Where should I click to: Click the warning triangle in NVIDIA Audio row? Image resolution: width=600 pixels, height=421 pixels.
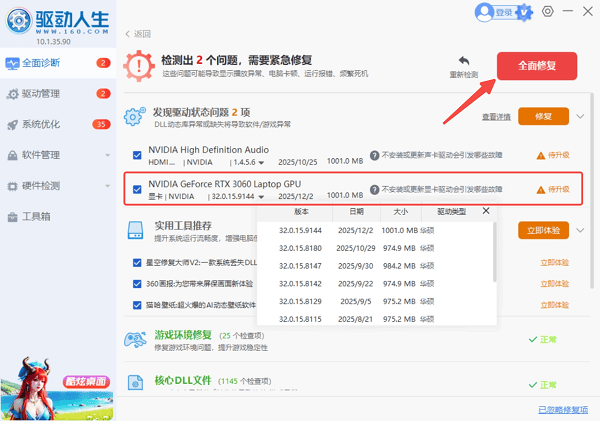541,156
